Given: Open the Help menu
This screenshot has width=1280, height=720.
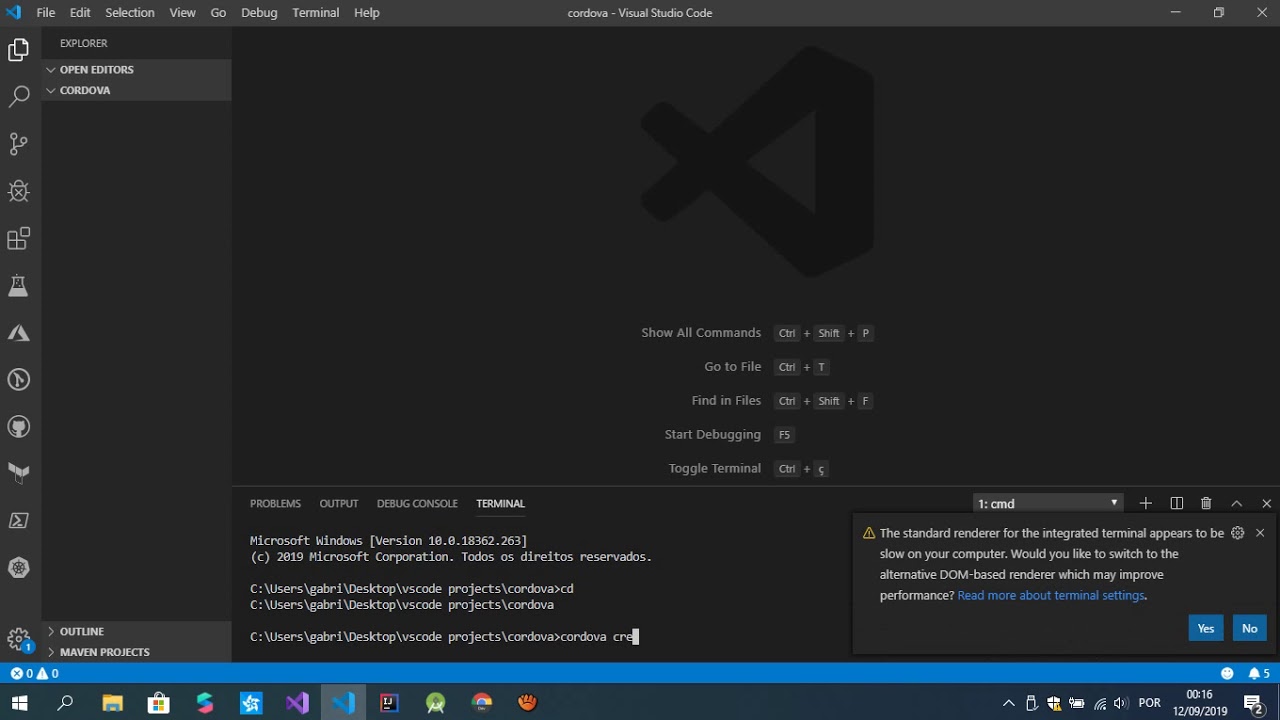Looking at the screenshot, I should [367, 13].
